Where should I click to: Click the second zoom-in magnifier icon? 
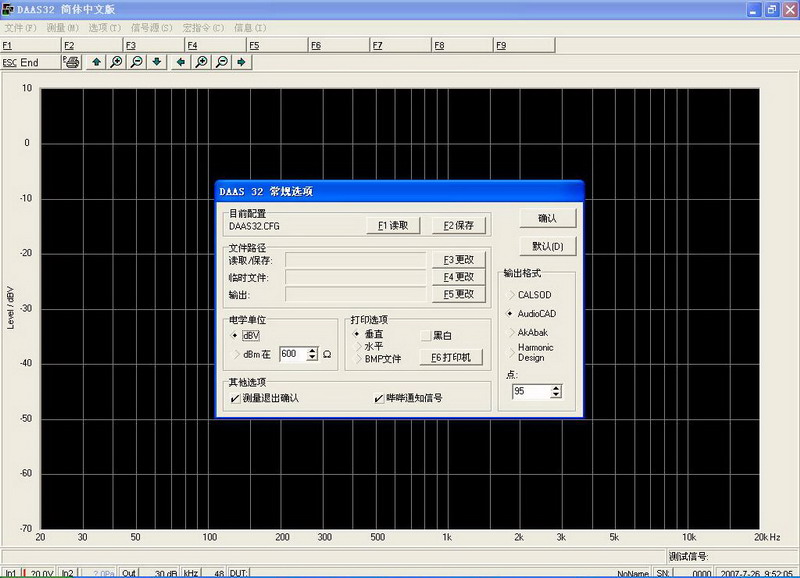tap(202, 62)
